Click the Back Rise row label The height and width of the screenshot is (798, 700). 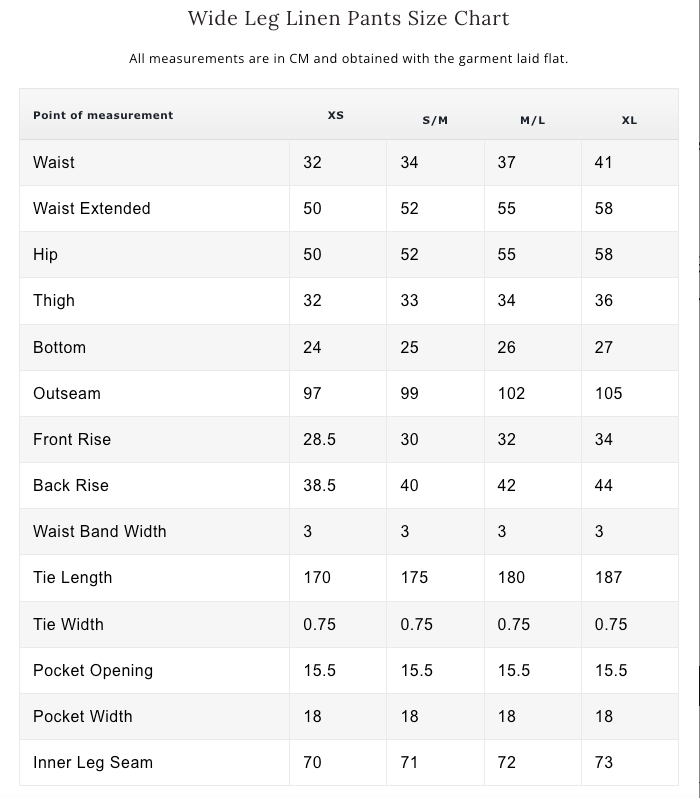point(71,486)
